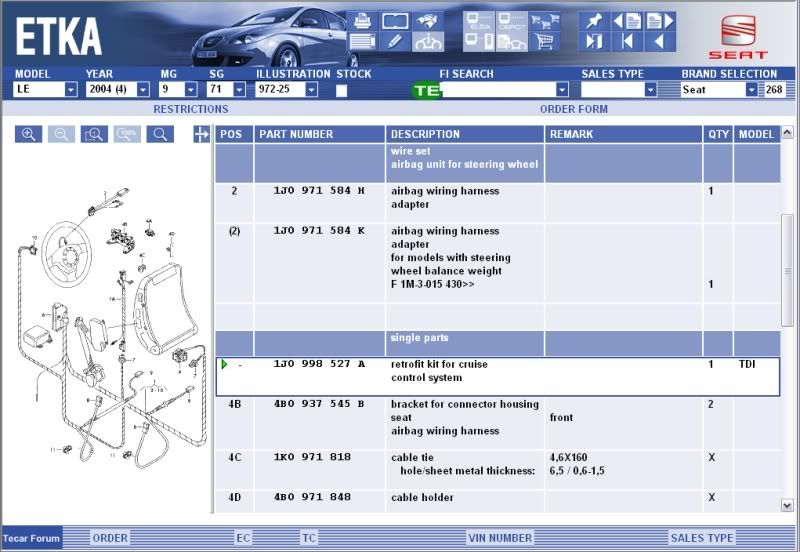Click the wiring harness illustration
The width and height of the screenshot is (800, 552).
click(x=111, y=329)
